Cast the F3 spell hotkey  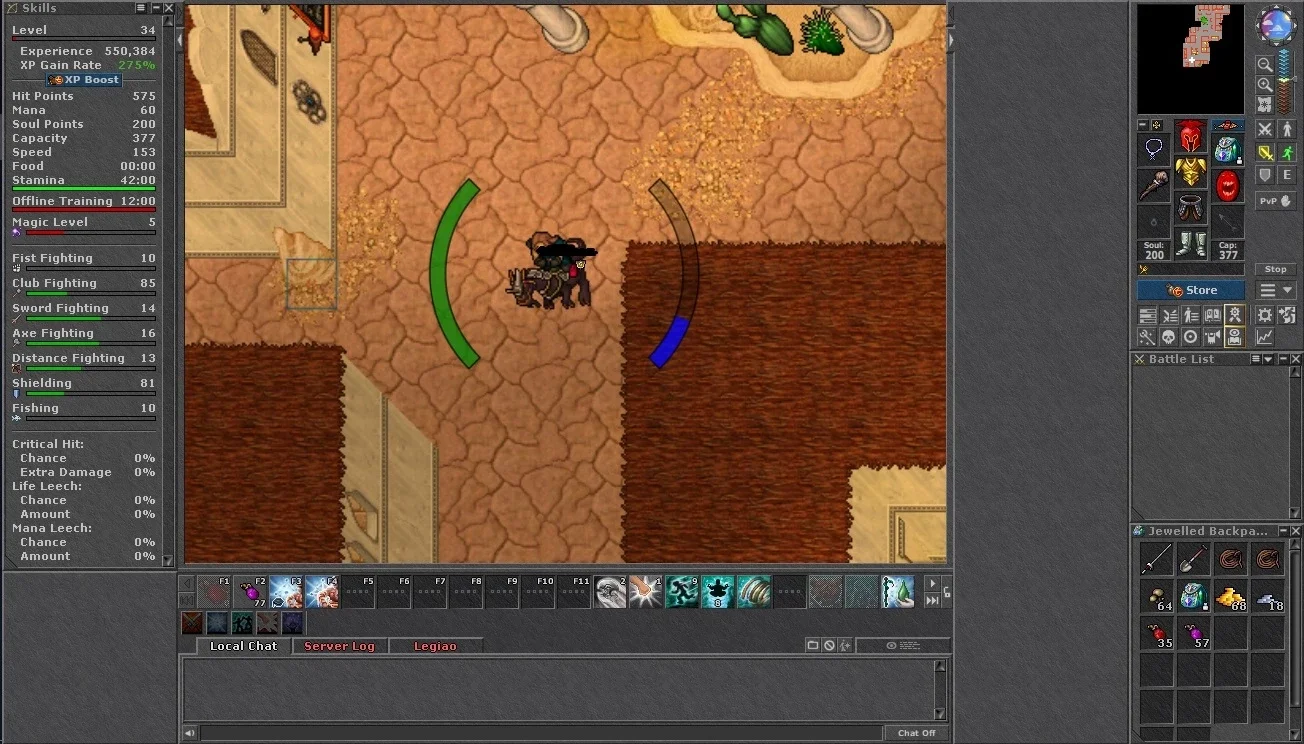[286, 592]
